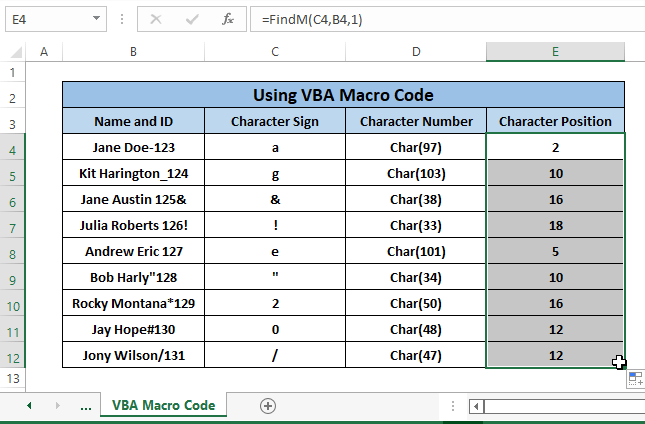The width and height of the screenshot is (645, 424).
Task: Click the Name Box showing E4
Action: tap(45, 19)
